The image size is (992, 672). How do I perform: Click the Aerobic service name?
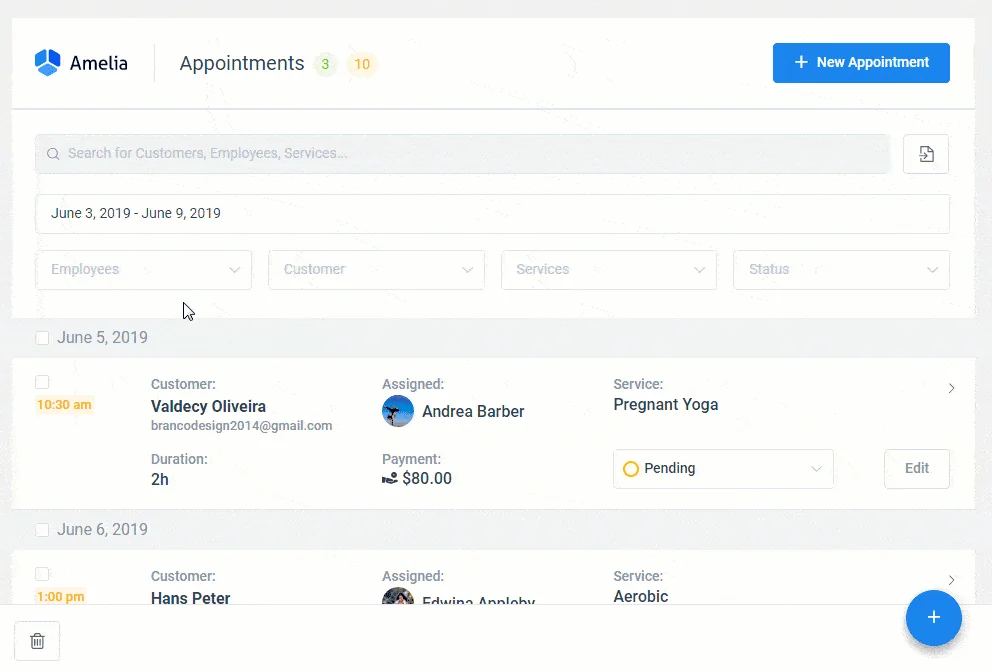(x=640, y=597)
